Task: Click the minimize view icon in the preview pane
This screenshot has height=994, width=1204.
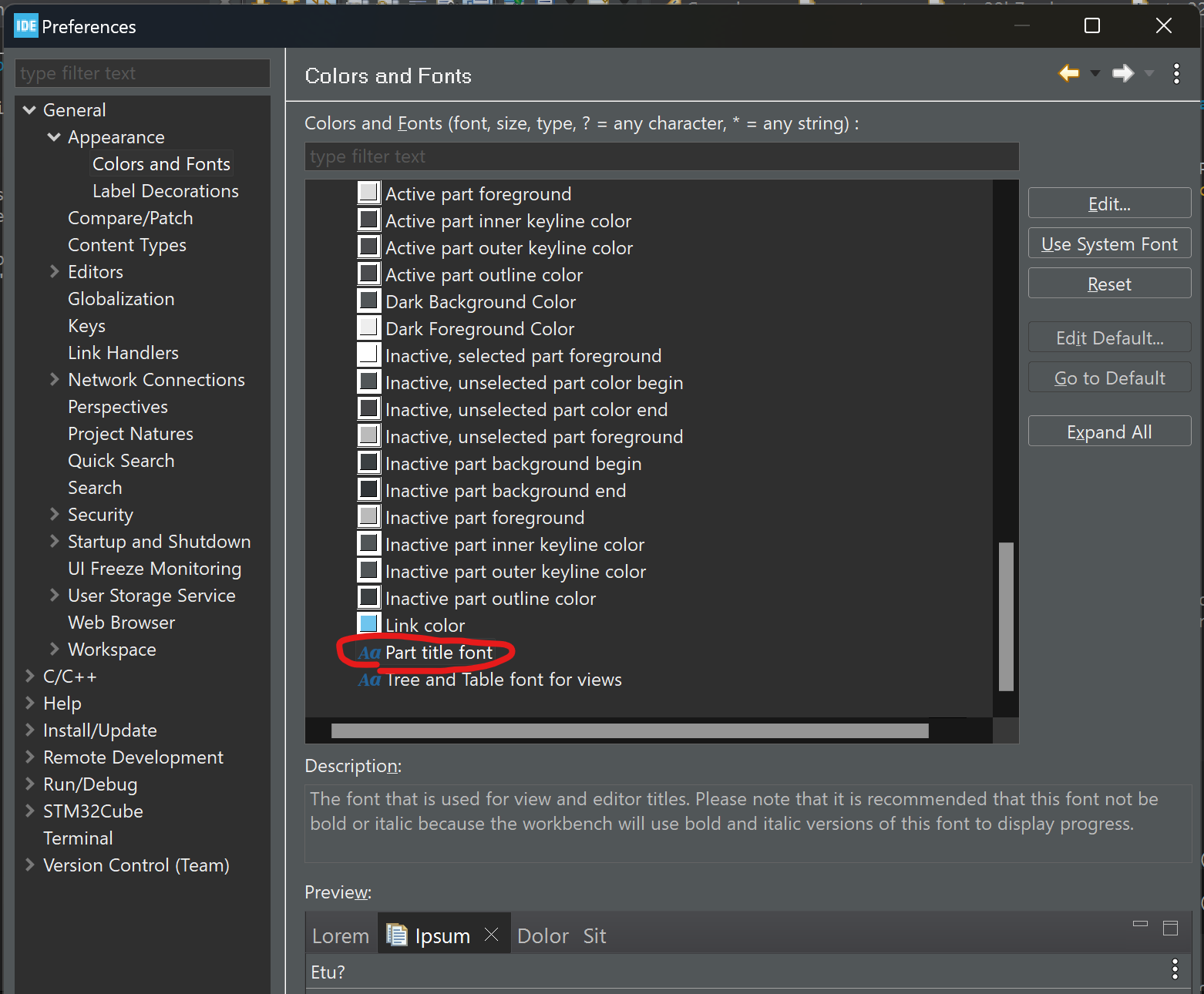Action: point(1140,922)
